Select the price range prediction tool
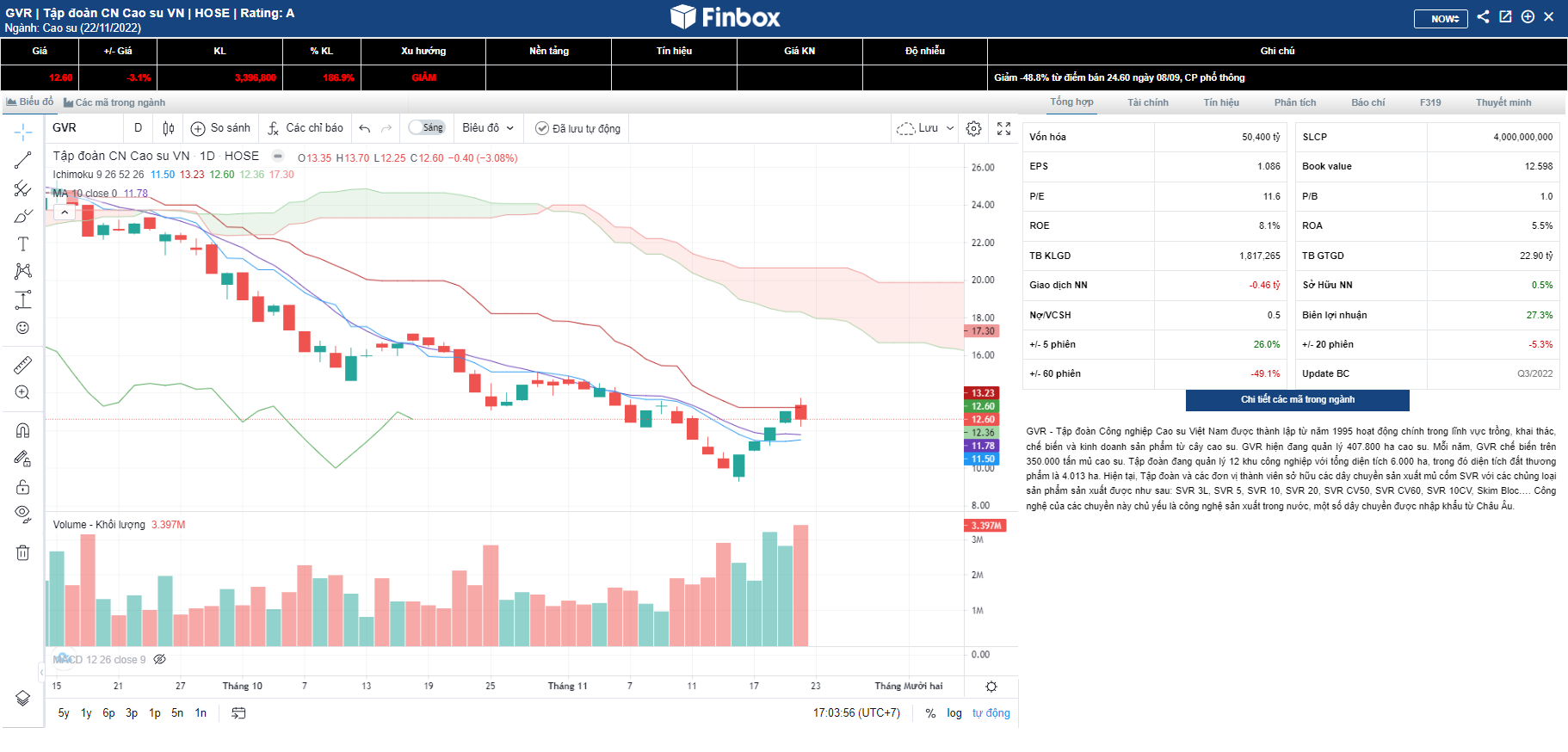This screenshot has height=752, width=1568. 23,300
